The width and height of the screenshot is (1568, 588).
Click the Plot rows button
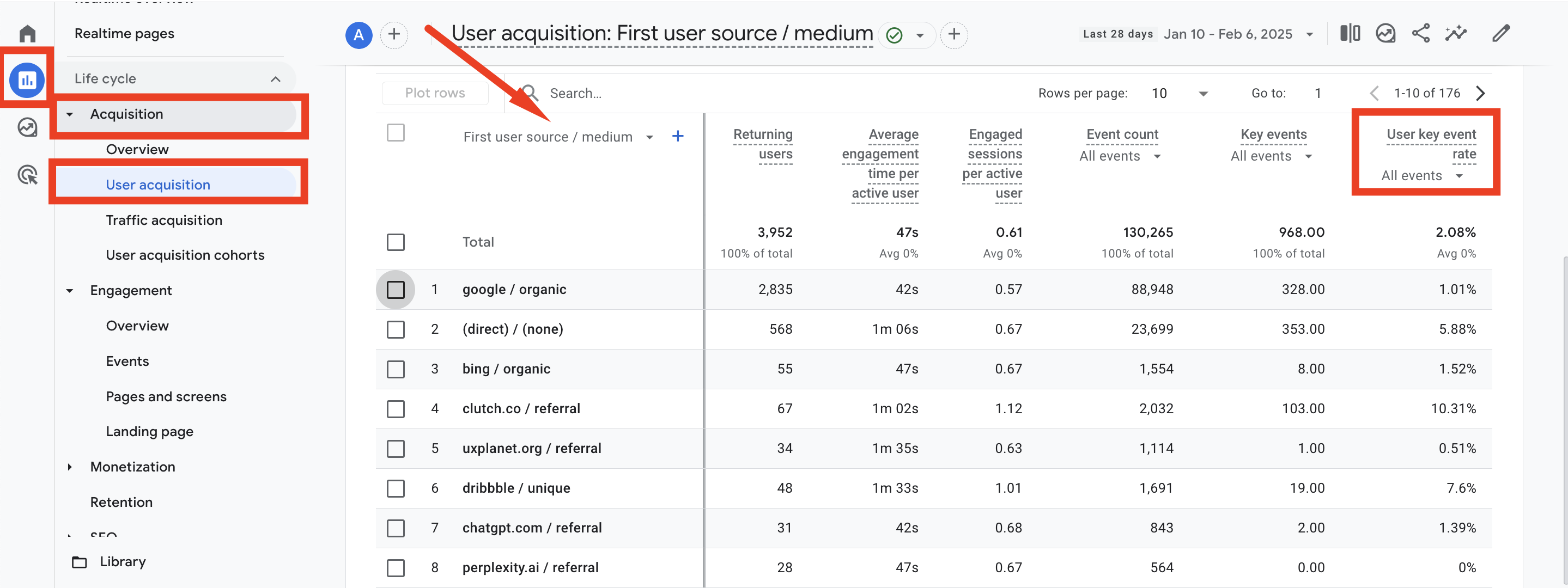point(435,93)
